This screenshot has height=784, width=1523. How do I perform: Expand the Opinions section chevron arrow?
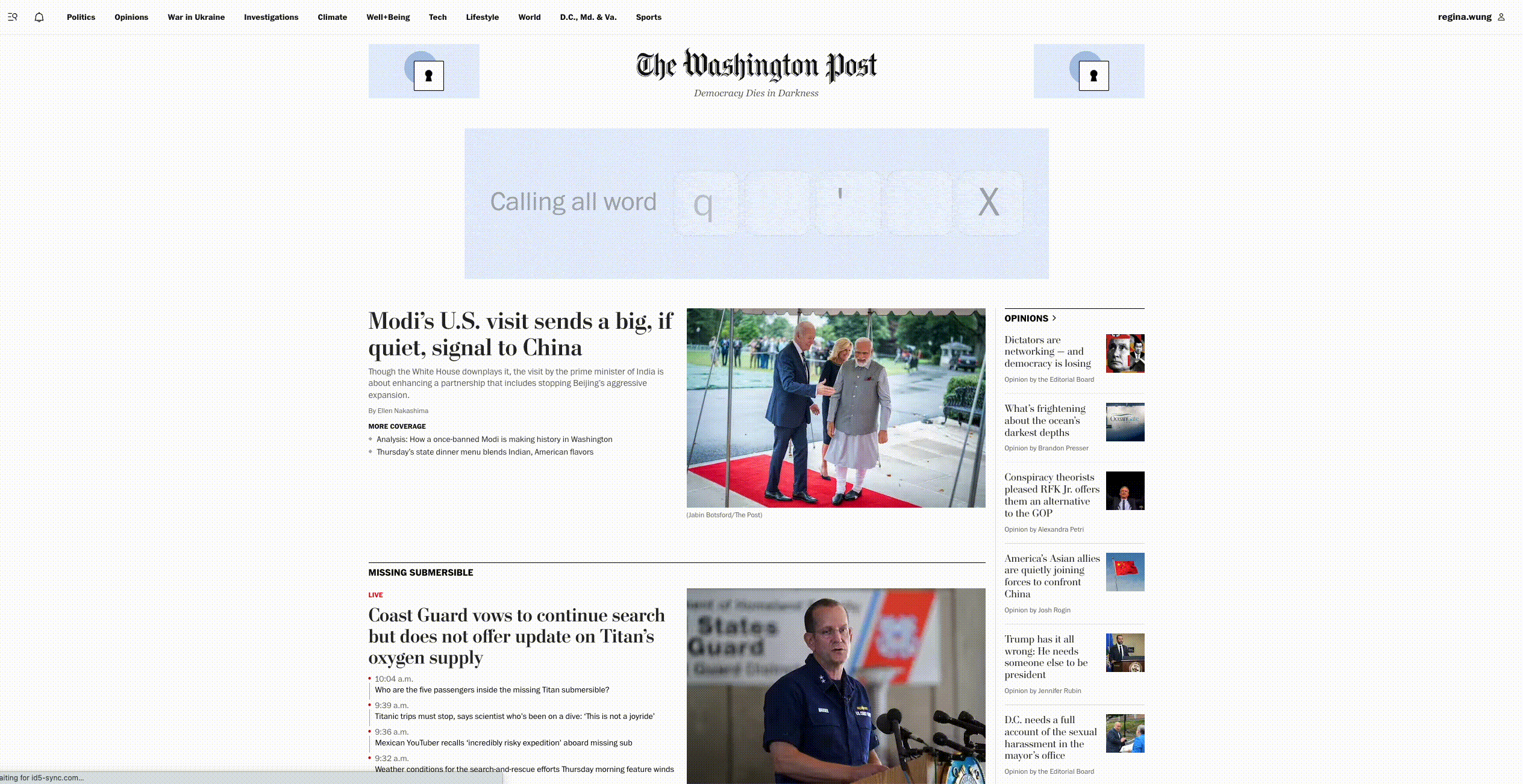1054,318
